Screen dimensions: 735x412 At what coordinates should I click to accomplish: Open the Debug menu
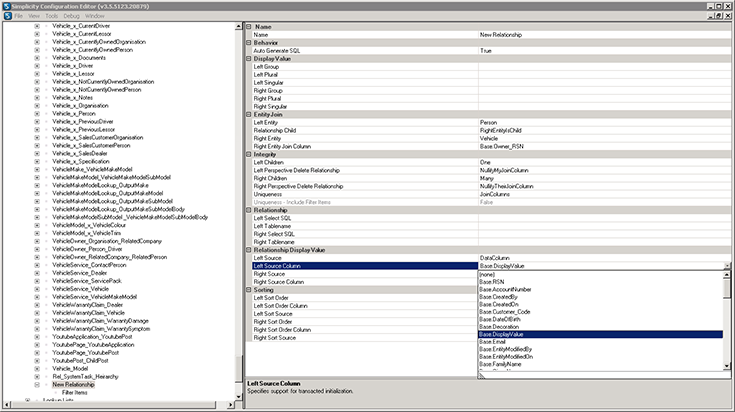71,16
